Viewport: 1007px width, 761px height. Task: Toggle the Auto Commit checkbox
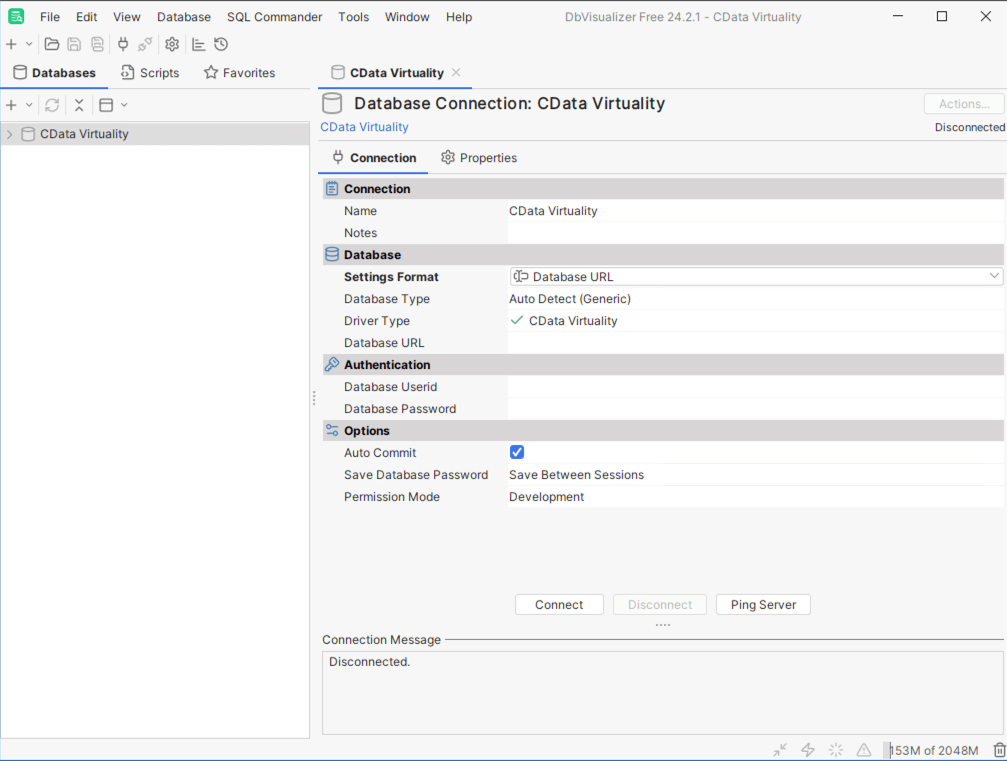point(517,453)
